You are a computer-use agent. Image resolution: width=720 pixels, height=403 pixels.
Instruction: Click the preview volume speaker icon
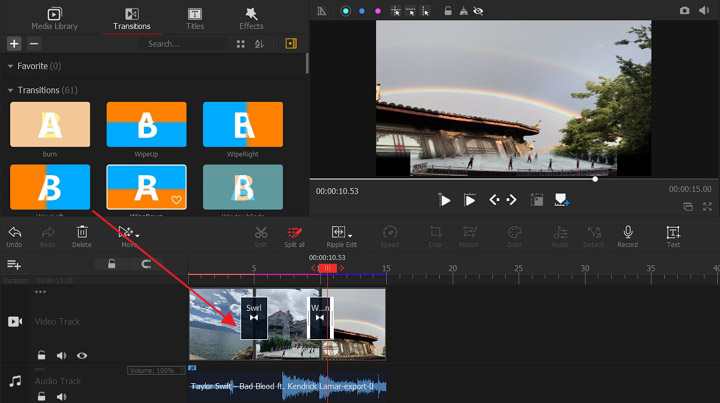[x=705, y=10]
